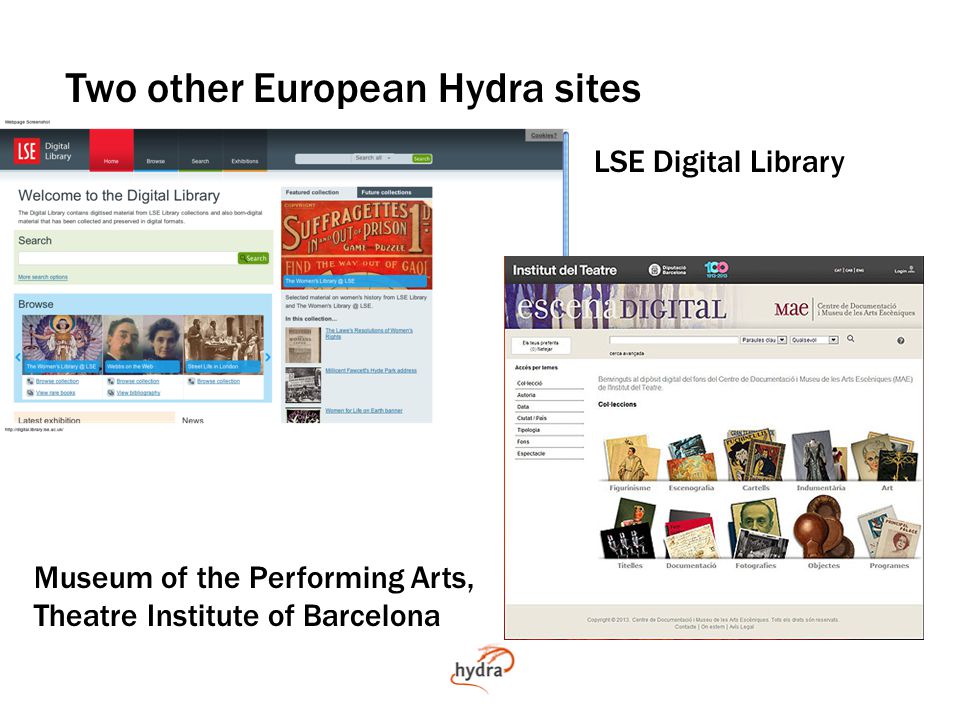Open the Indumentària collection icon
This screenshot has height=720, width=960.
click(819, 456)
